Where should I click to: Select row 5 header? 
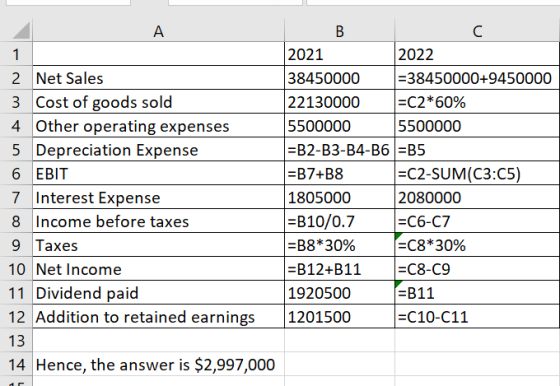16,150
